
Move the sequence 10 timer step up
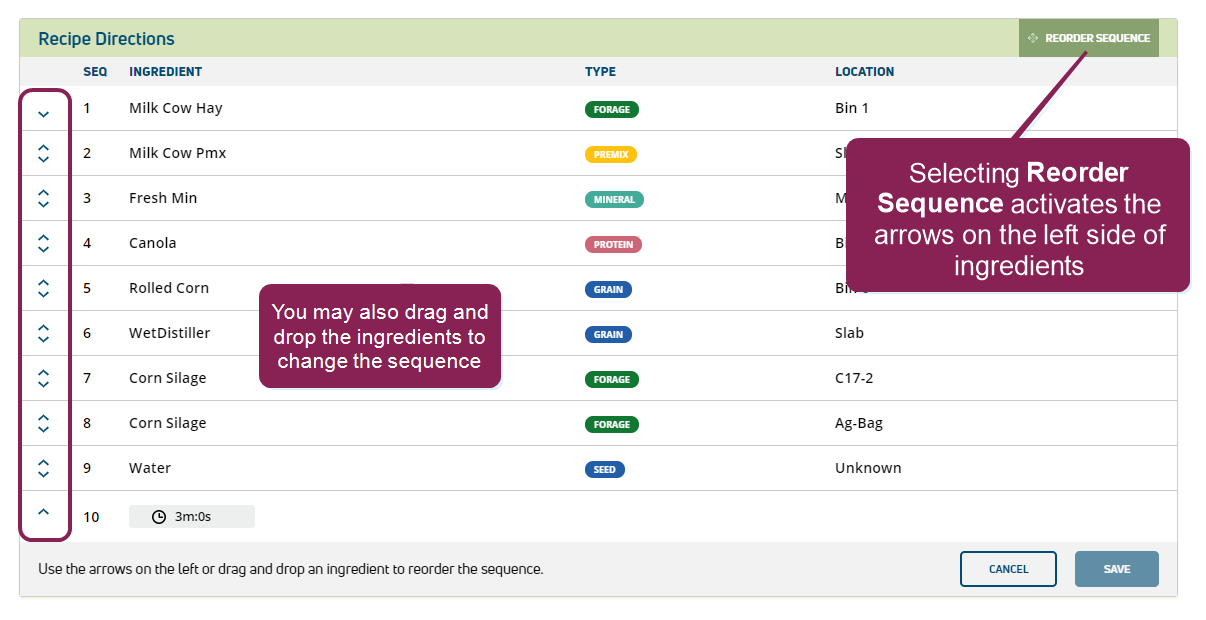coord(43,511)
